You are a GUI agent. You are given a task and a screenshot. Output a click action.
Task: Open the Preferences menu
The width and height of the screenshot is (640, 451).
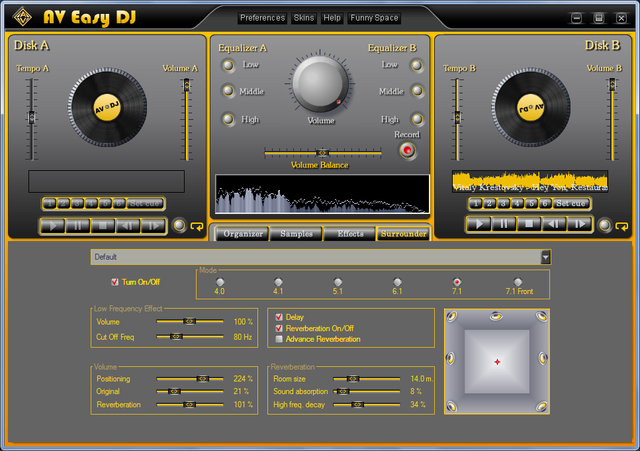click(262, 18)
